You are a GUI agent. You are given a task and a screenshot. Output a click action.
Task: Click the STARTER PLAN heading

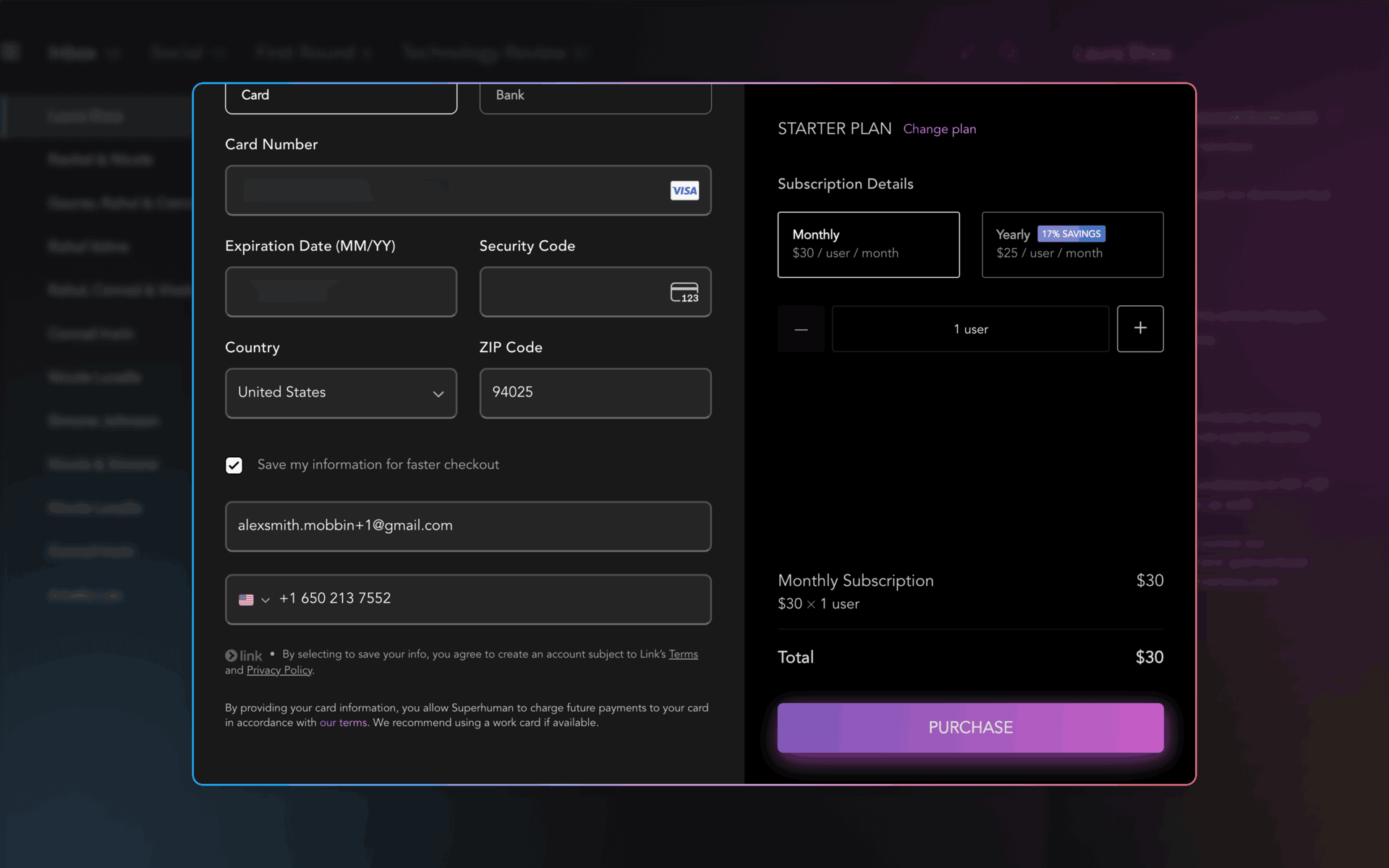point(834,129)
